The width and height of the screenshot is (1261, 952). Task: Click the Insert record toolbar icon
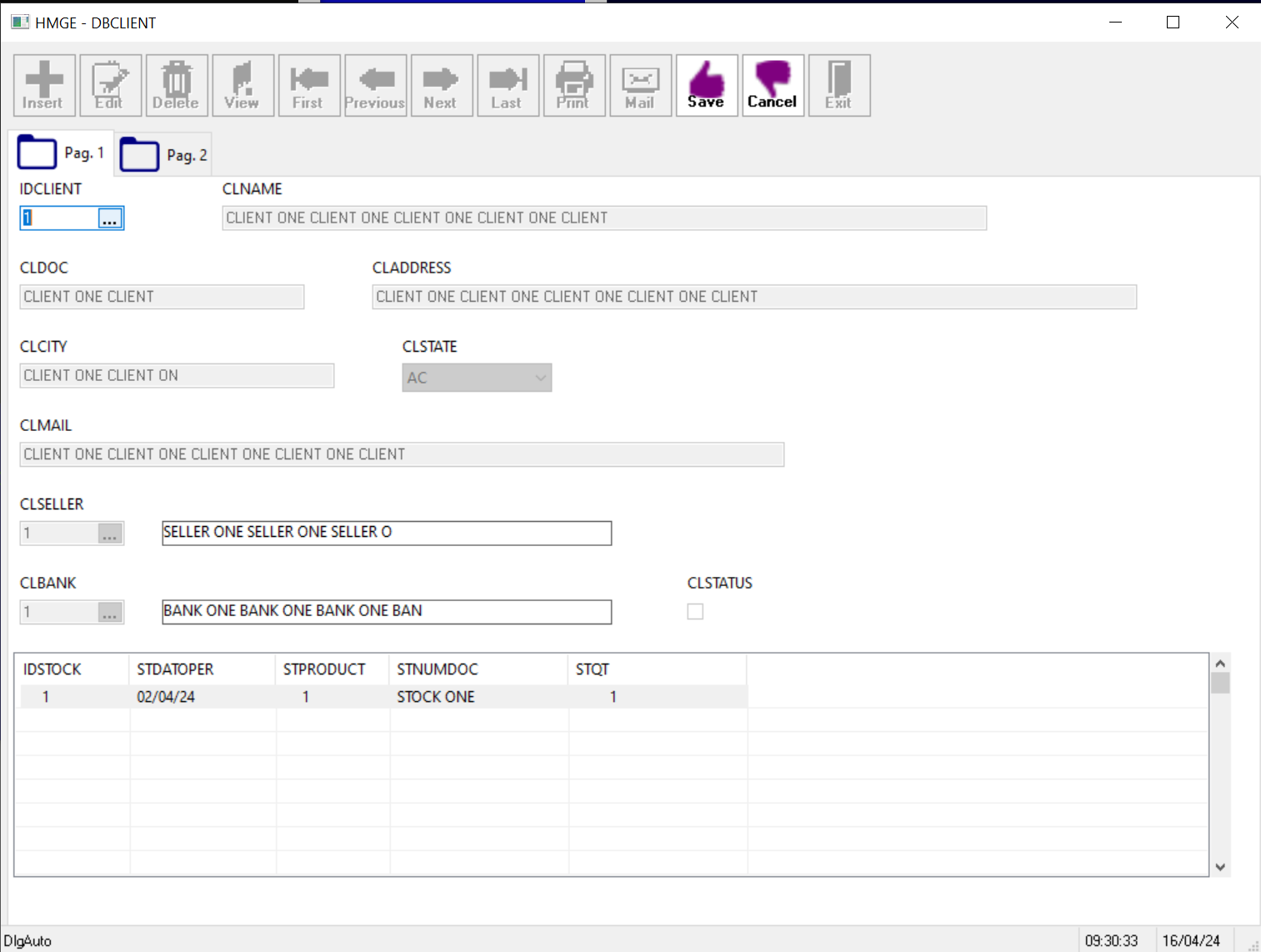(44, 85)
